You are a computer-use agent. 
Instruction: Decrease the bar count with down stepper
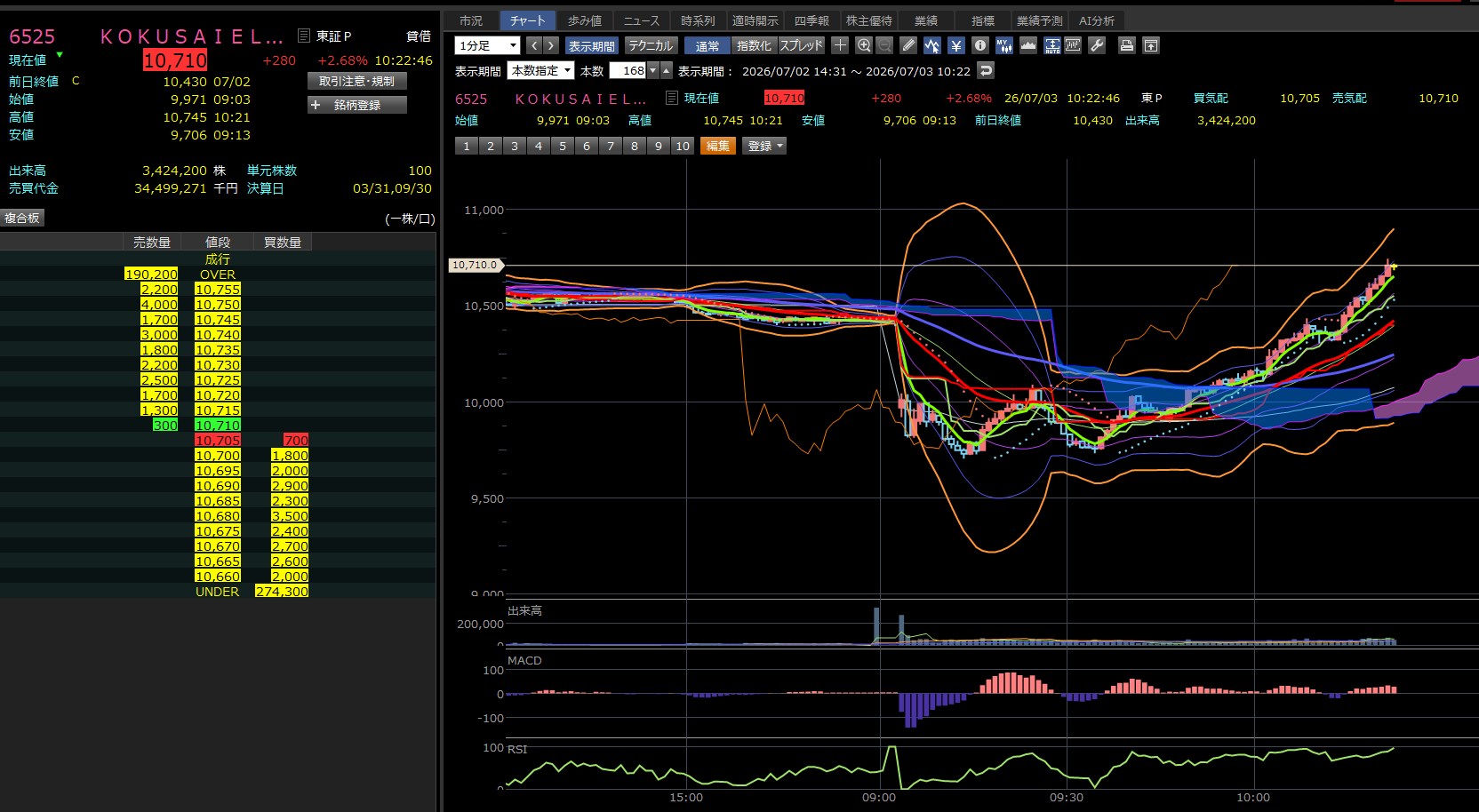click(x=653, y=70)
